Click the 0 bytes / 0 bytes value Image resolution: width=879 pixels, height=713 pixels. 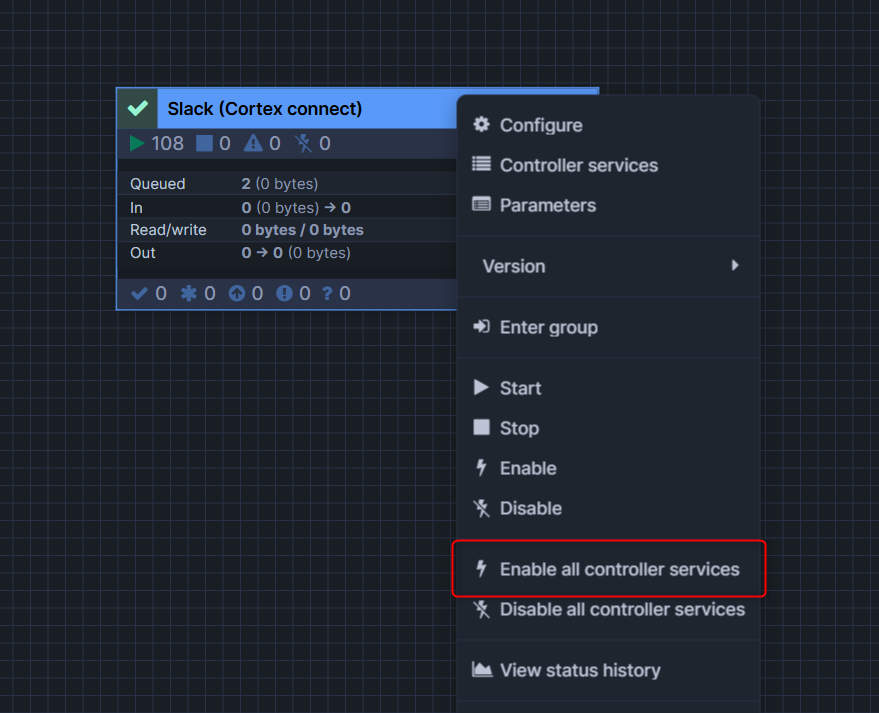click(303, 230)
